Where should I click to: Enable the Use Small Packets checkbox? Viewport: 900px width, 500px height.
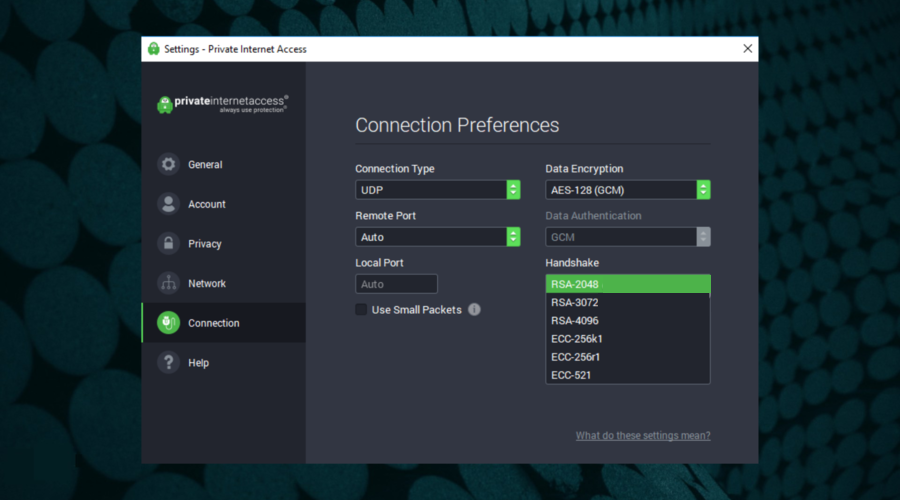click(361, 309)
